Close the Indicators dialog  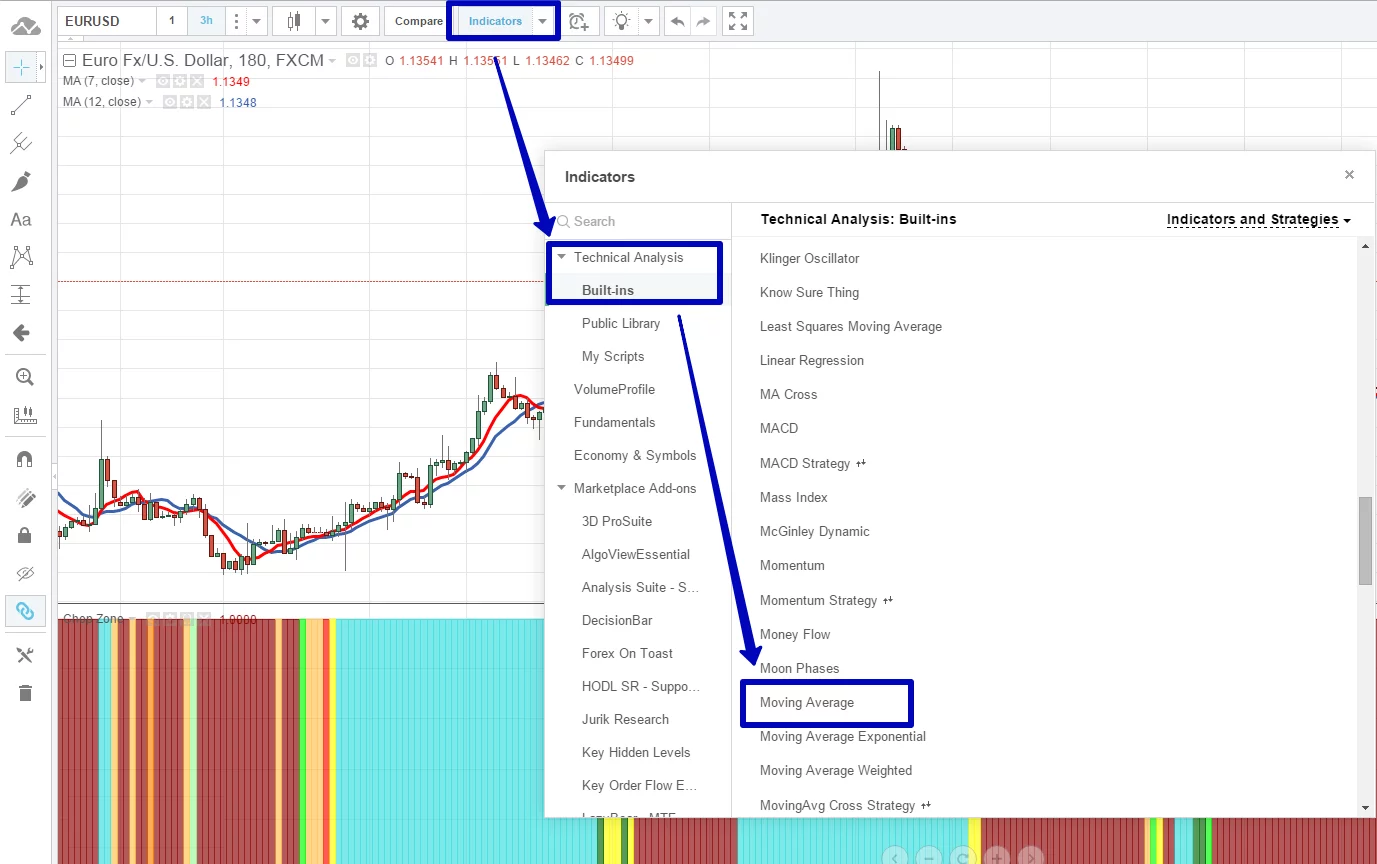[x=1349, y=175]
